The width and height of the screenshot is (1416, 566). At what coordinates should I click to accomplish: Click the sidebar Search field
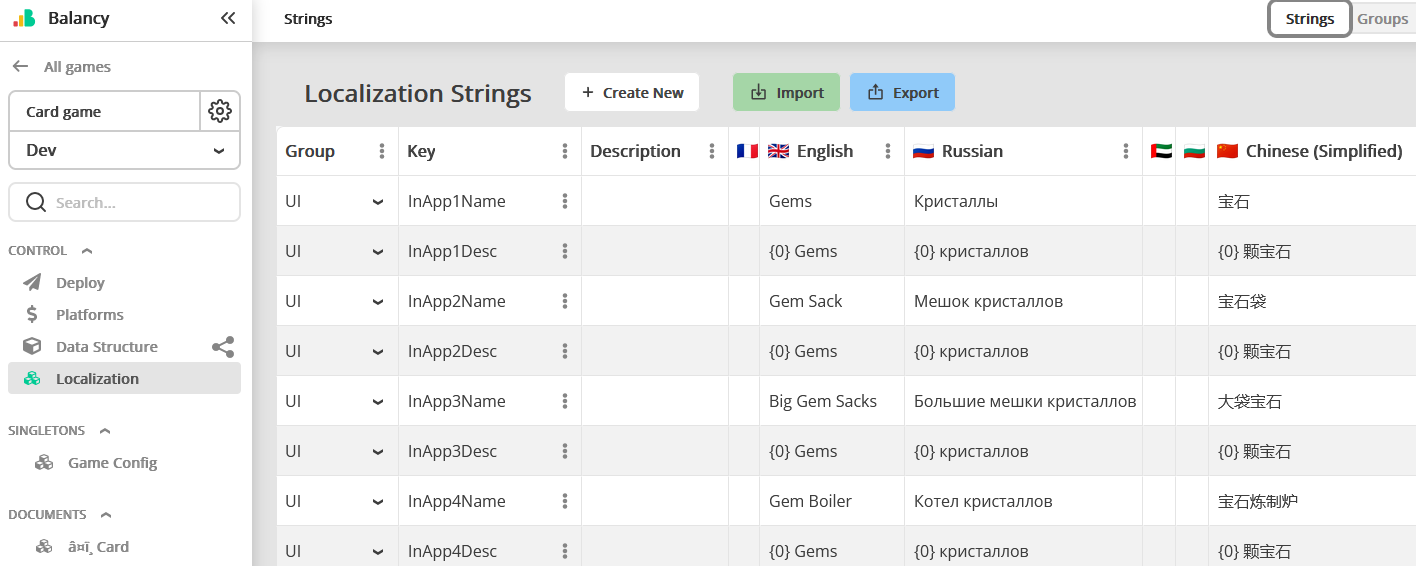point(124,202)
